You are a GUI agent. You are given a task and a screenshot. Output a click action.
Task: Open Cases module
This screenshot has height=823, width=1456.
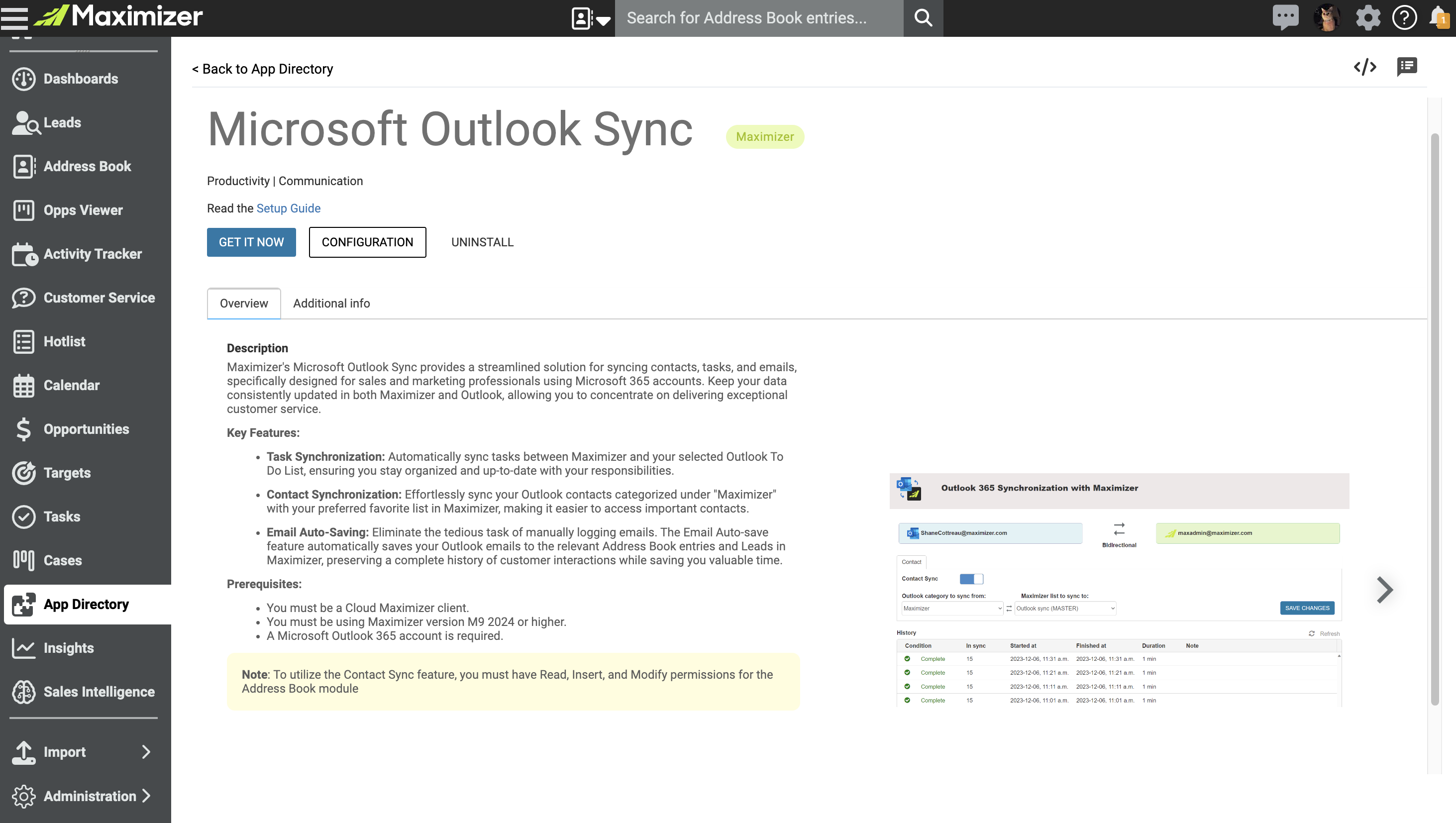[86, 561]
